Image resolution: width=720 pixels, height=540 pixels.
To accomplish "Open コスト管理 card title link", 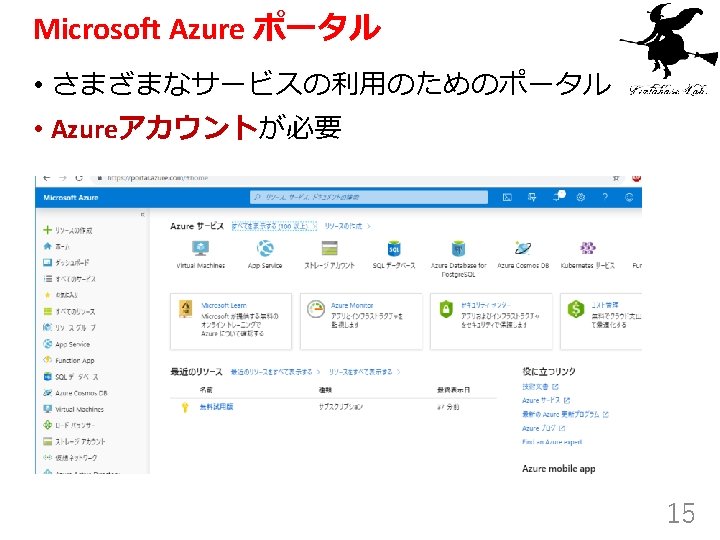I will [605, 305].
